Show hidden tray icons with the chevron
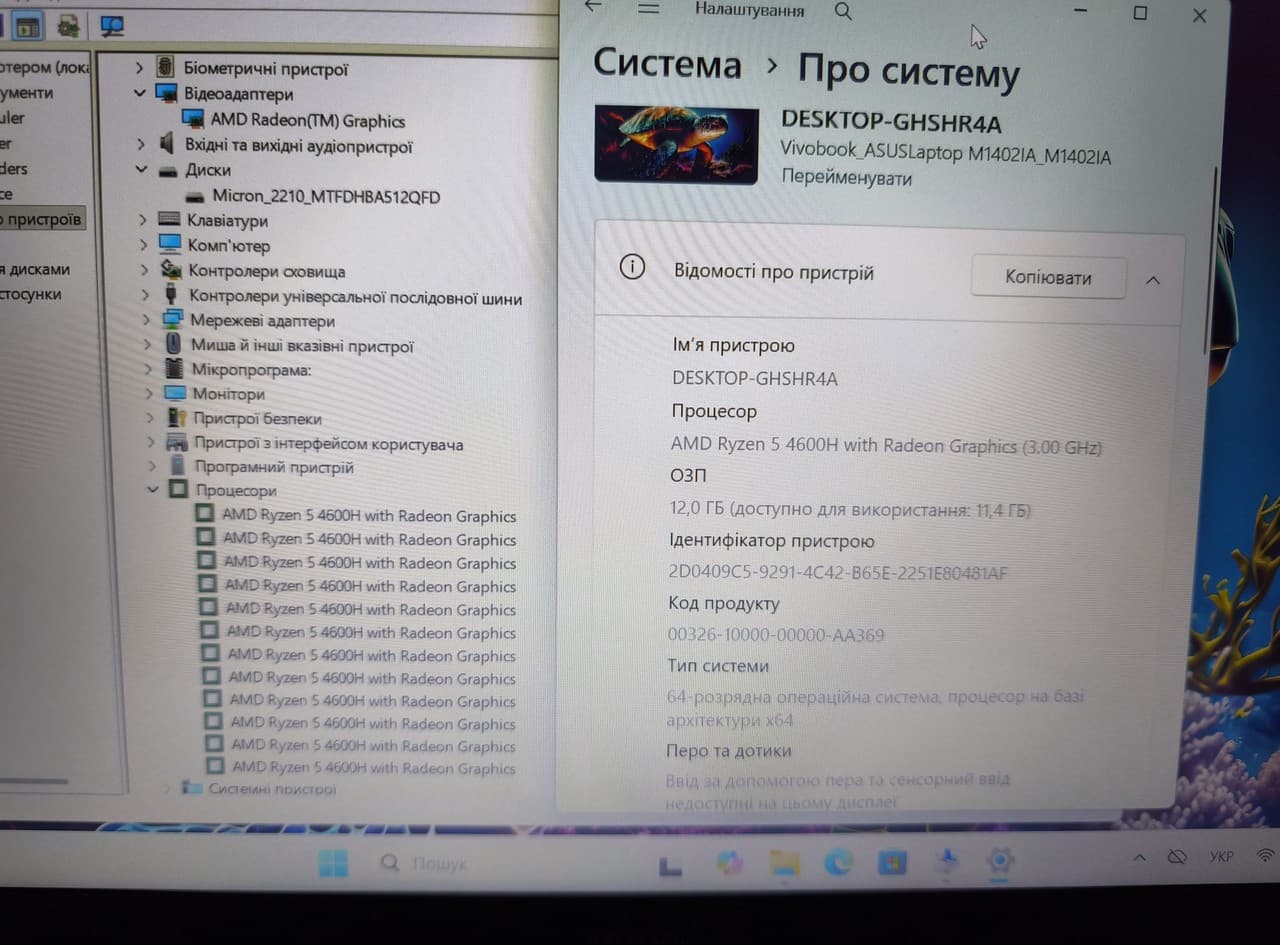Viewport: 1280px width, 945px height. point(1140,858)
